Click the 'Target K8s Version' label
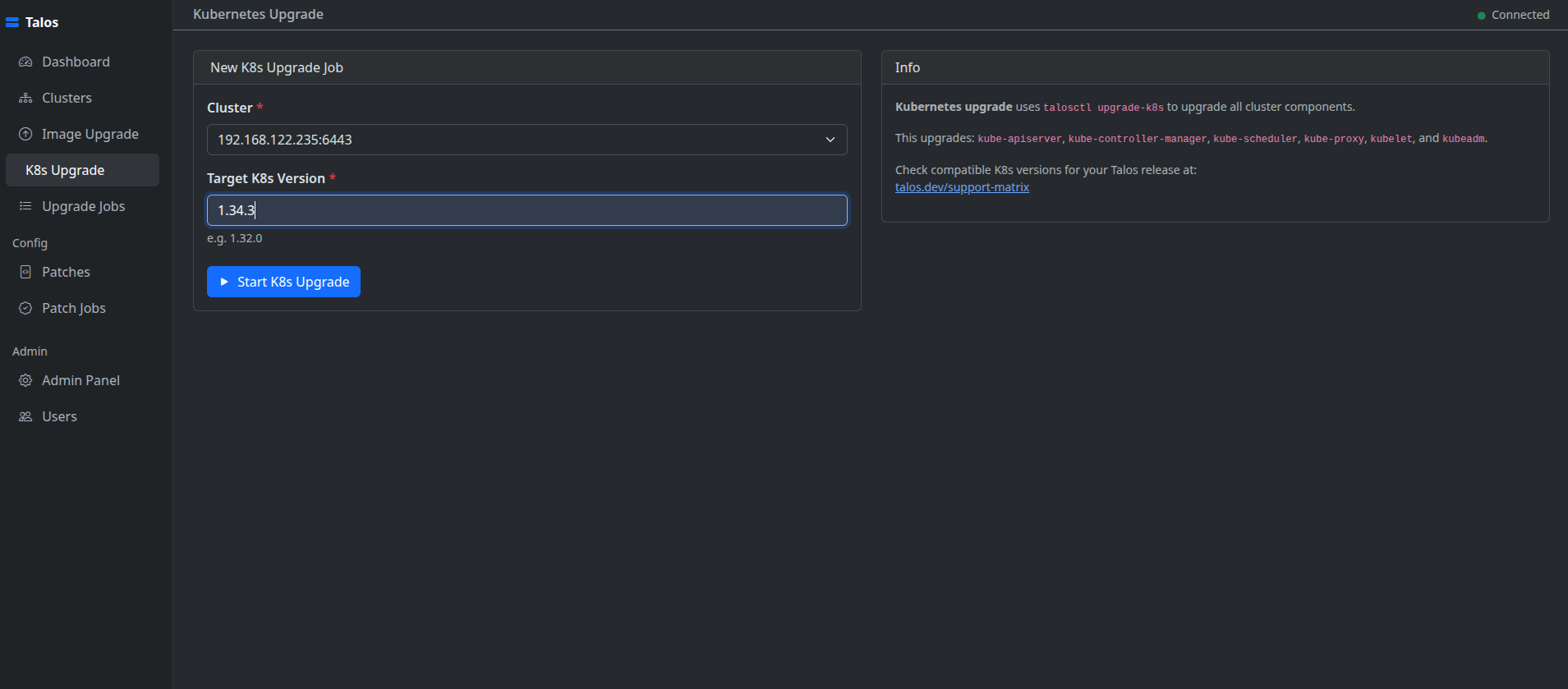 coord(266,178)
